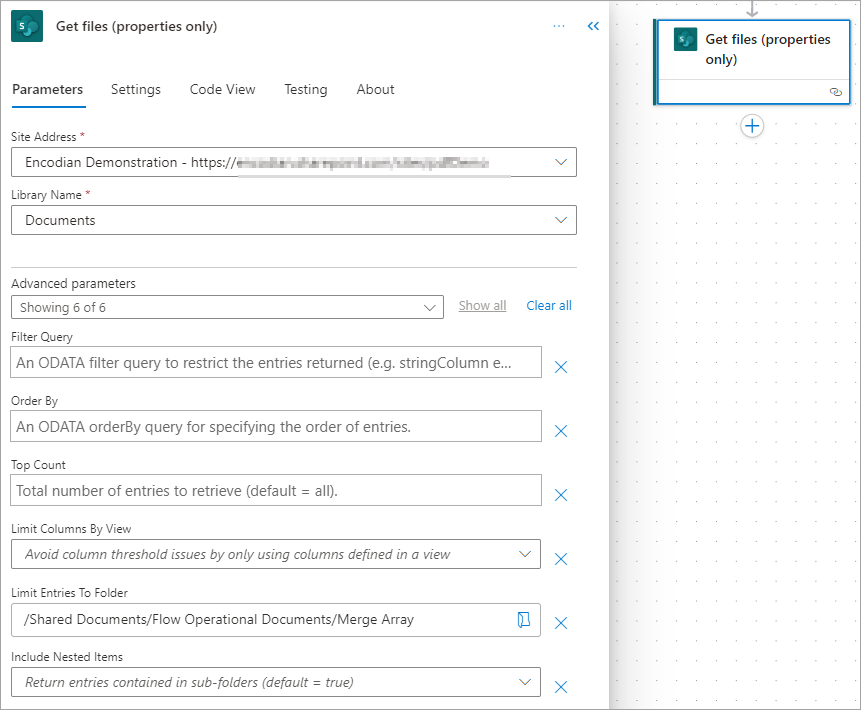Remove the Order By parameter
Screen dimensions: 861x710
(561, 431)
